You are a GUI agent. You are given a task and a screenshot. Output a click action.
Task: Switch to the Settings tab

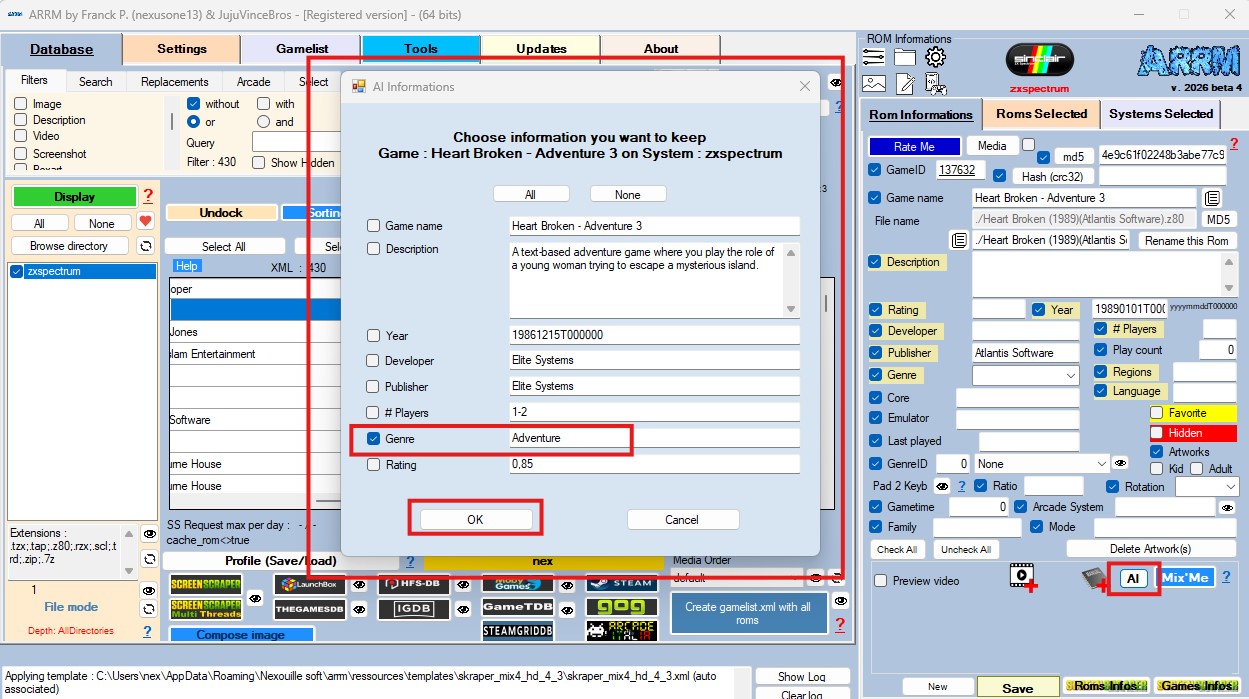pyautogui.click(x=182, y=49)
